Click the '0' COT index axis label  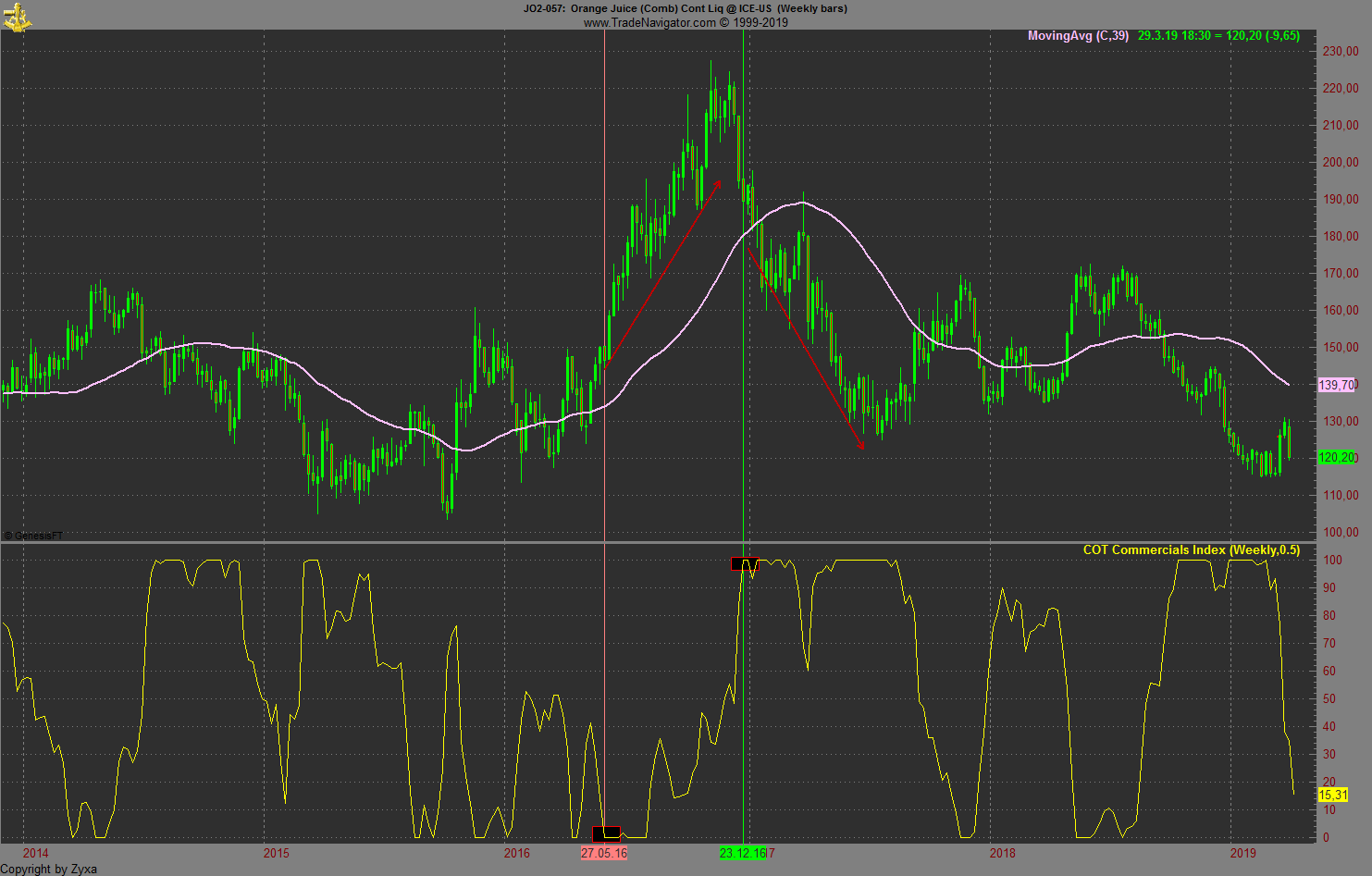pos(1327,837)
